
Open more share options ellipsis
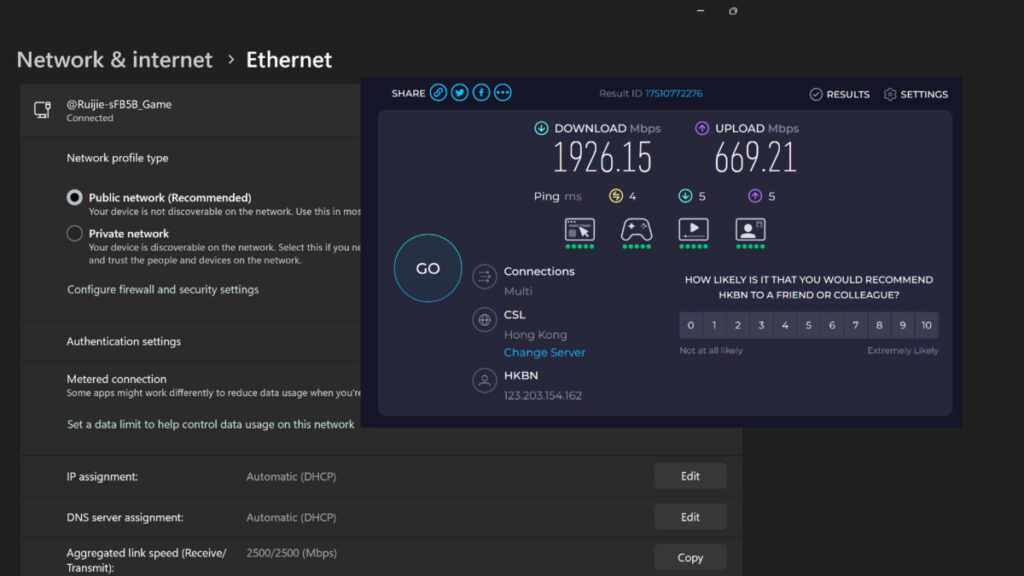tap(503, 93)
